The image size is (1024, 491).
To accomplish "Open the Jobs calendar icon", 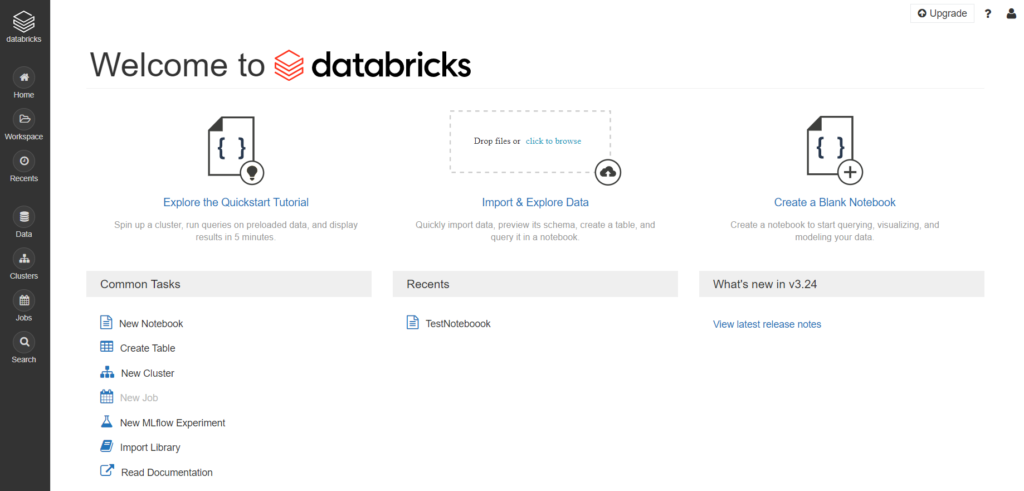I will [x=24, y=300].
